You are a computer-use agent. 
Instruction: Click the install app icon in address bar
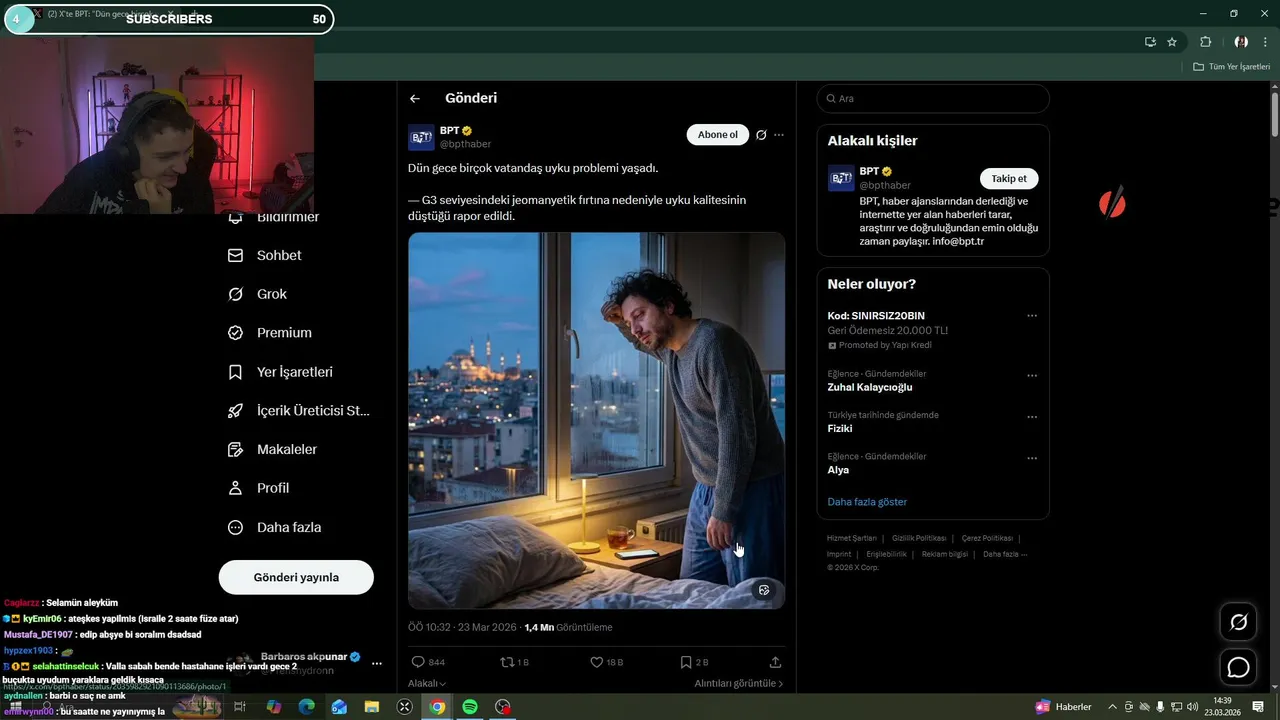(1150, 42)
